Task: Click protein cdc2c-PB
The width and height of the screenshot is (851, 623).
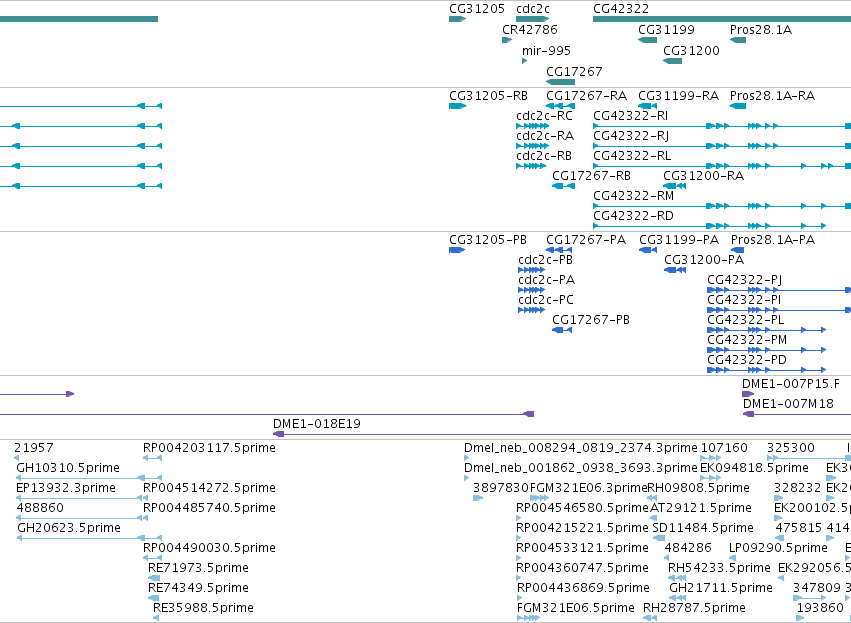Action: [x=531, y=270]
